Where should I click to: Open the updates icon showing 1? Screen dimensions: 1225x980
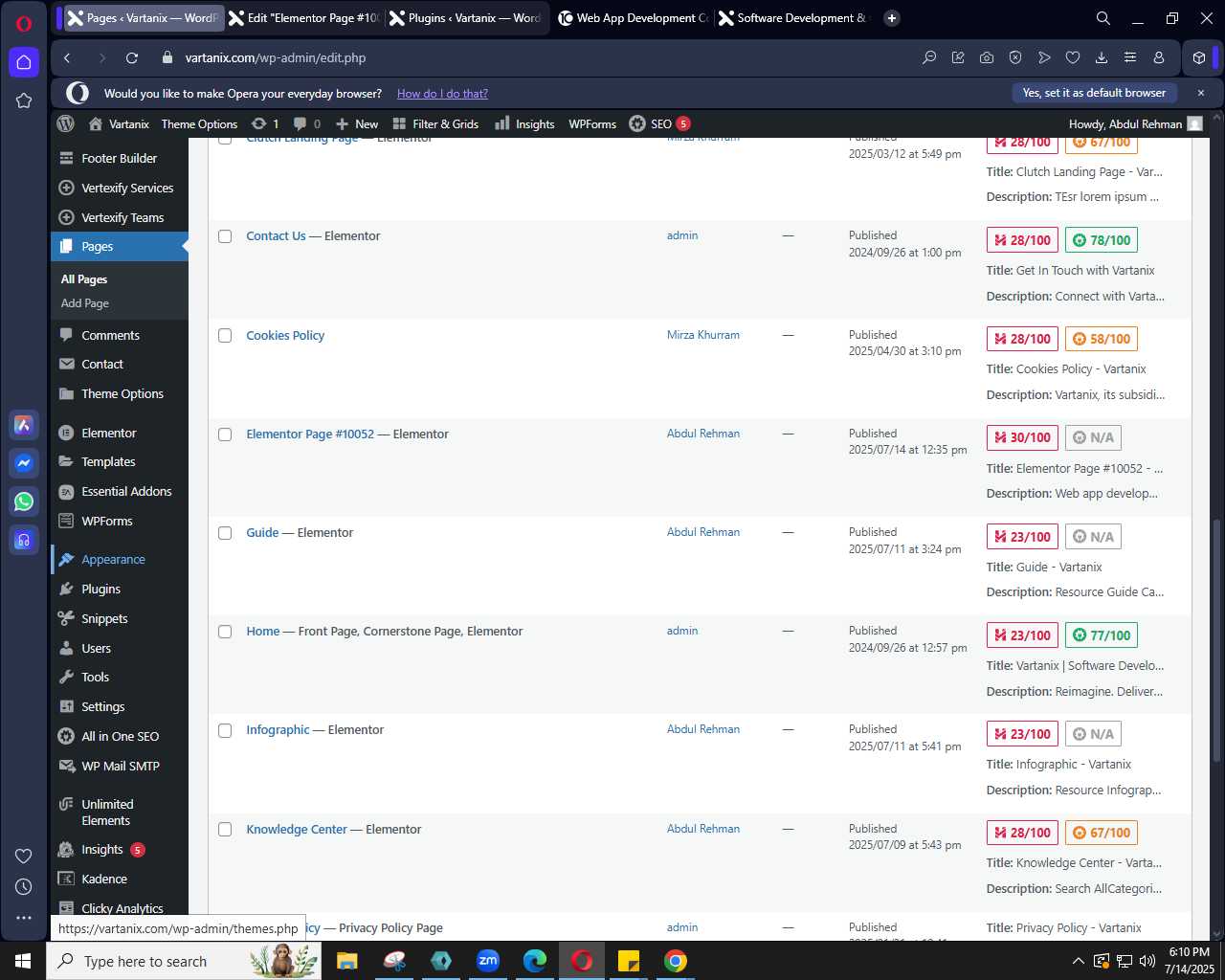(265, 123)
